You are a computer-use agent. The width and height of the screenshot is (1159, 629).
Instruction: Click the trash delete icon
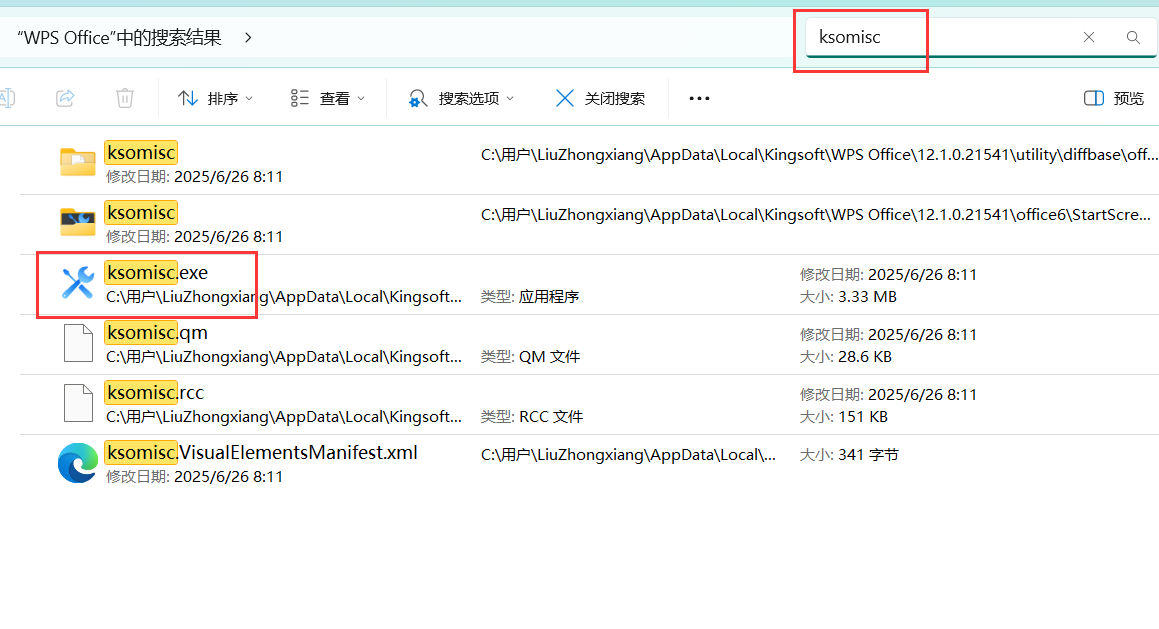[x=125, y=98]
